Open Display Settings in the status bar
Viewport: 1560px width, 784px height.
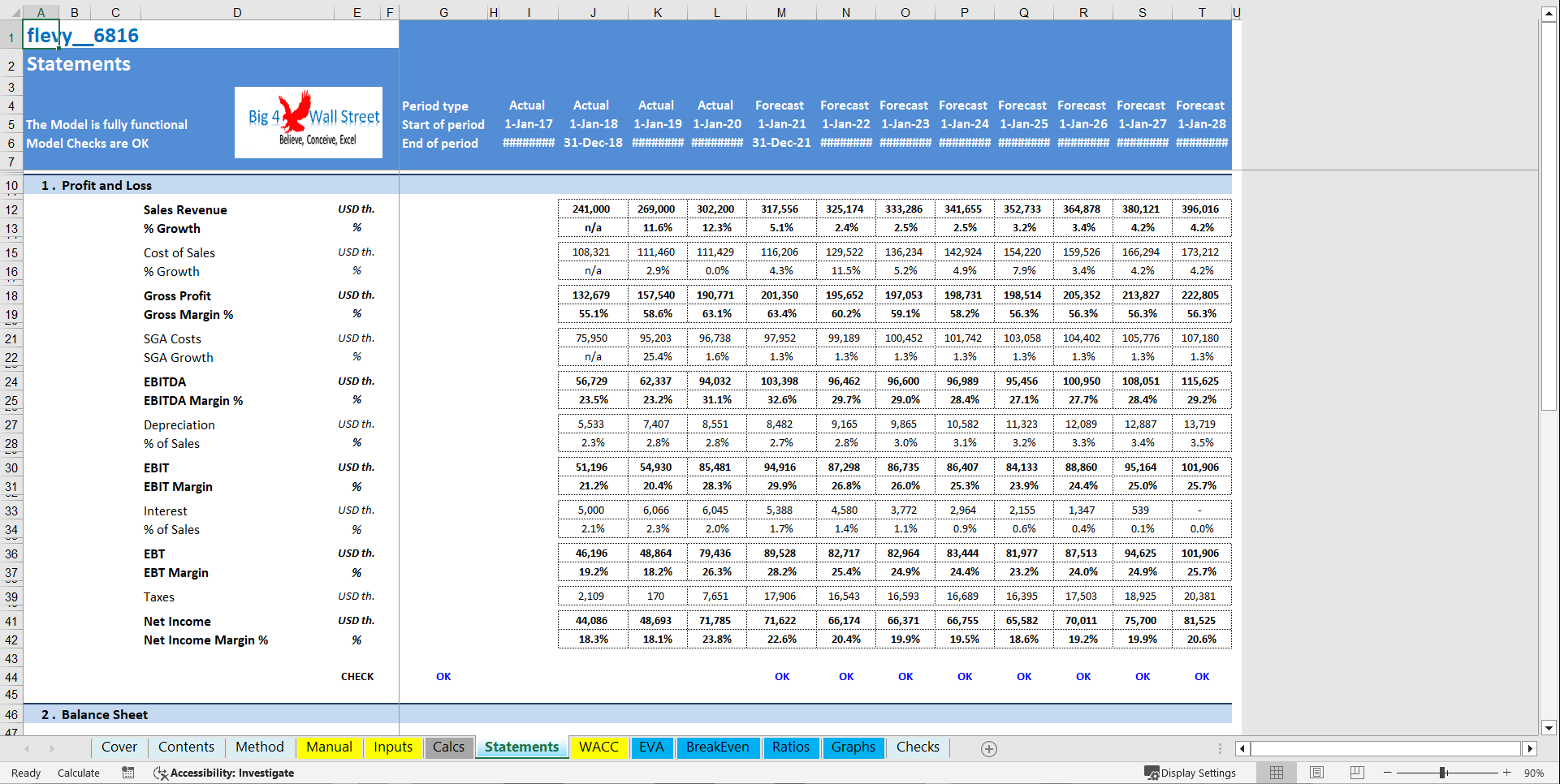point(1191,773)
